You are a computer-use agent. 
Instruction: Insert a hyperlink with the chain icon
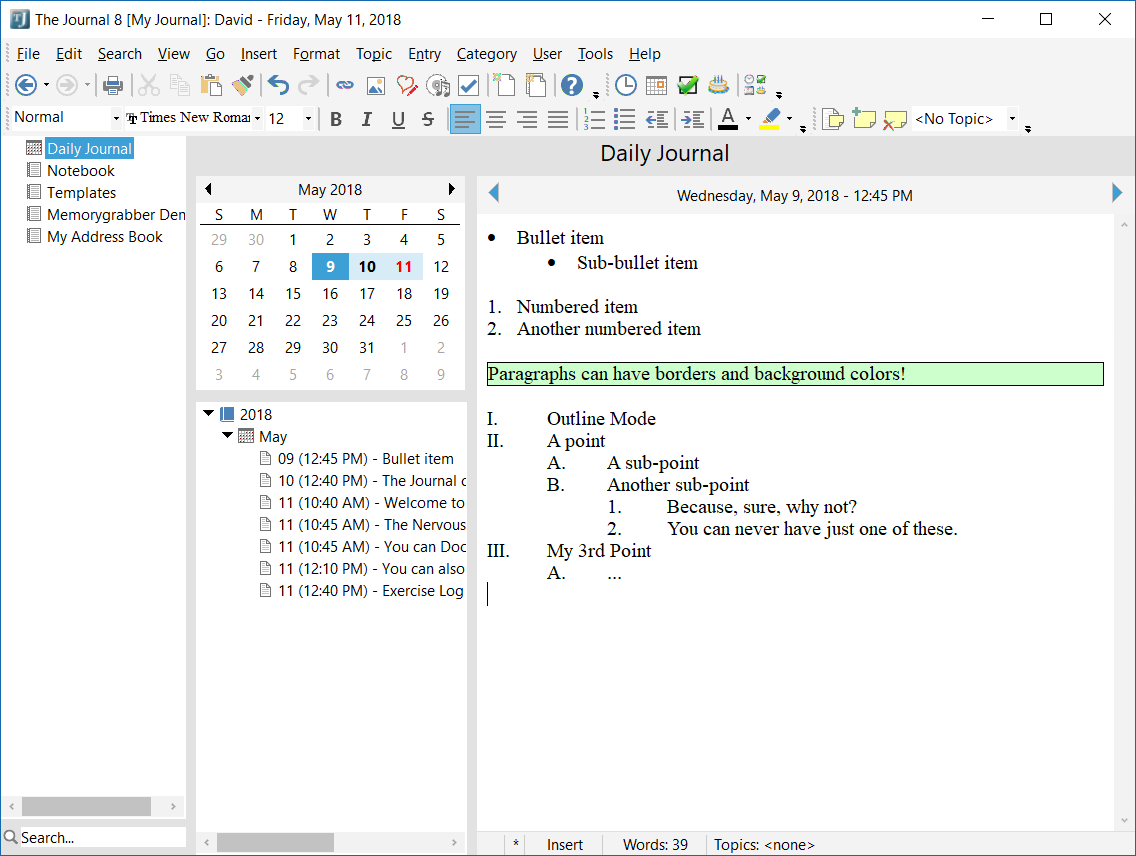[345, 85]
